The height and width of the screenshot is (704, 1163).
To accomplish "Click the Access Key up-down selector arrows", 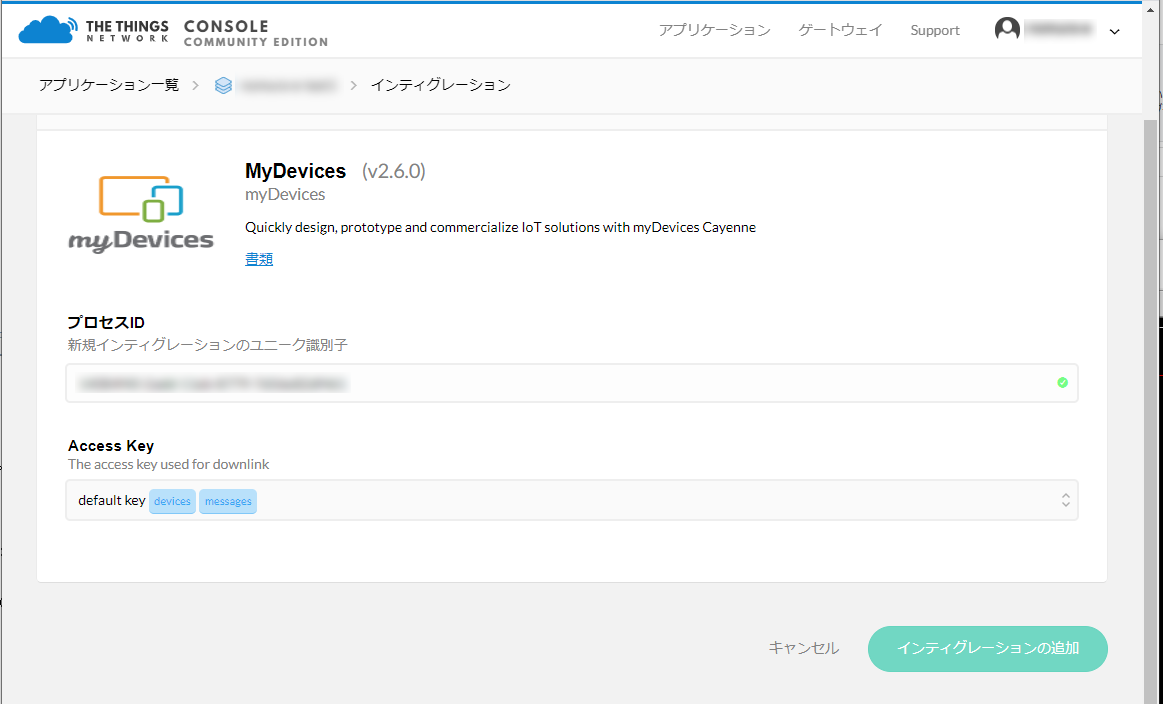I will tap(1065, 500).
